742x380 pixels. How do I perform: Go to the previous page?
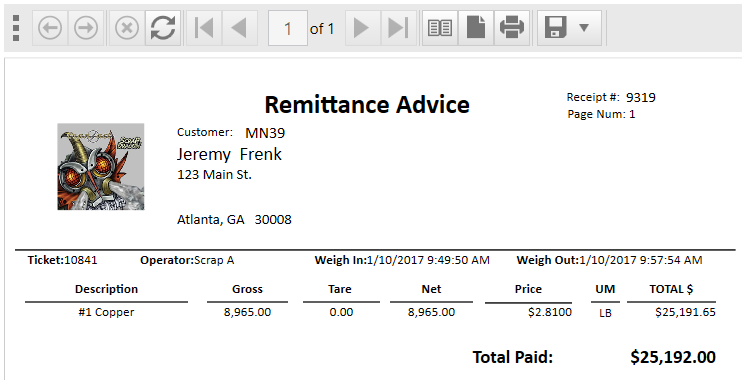click(x=239, y=28)
